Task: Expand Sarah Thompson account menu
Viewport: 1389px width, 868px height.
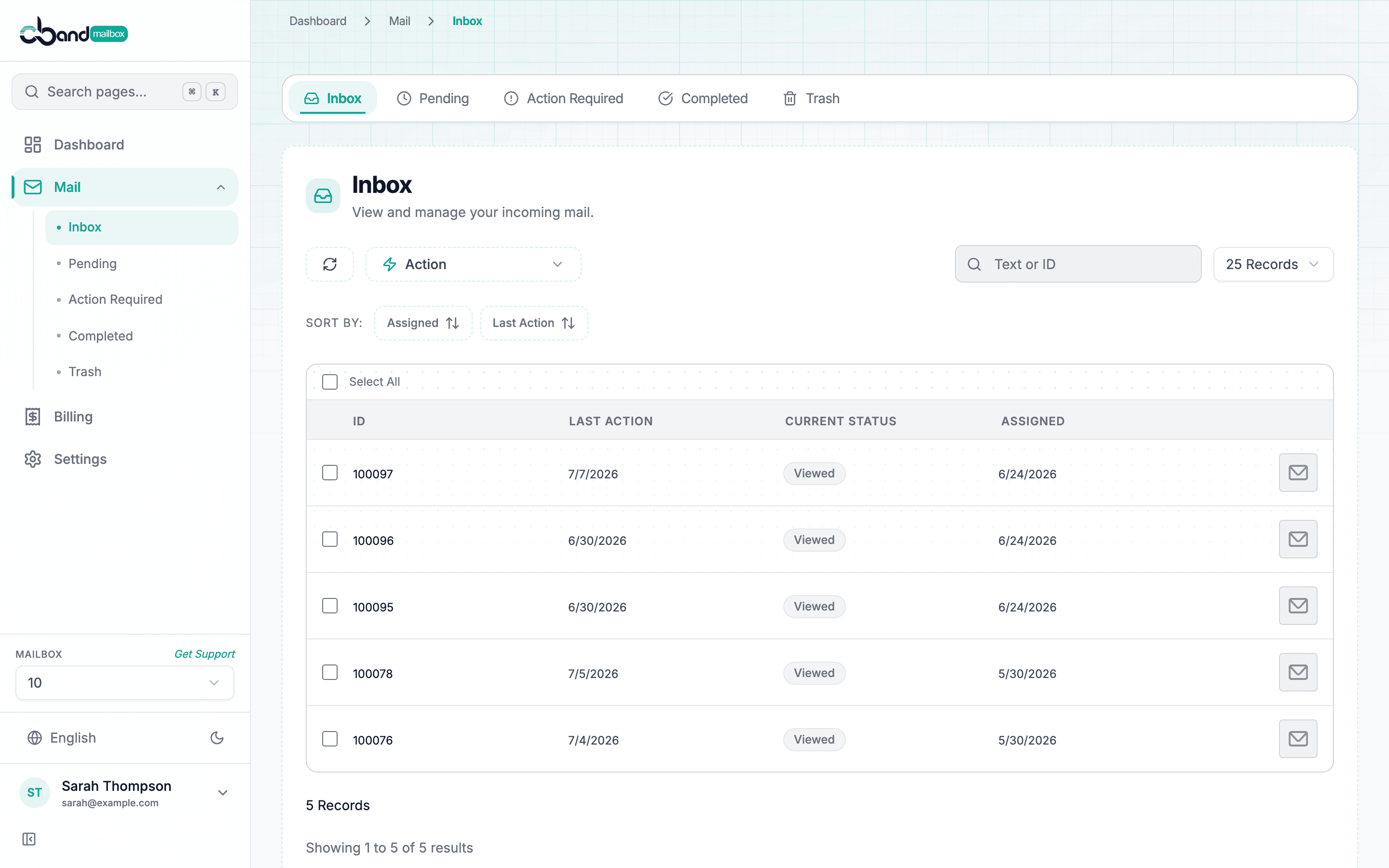Action: click(x=223, y=793)
